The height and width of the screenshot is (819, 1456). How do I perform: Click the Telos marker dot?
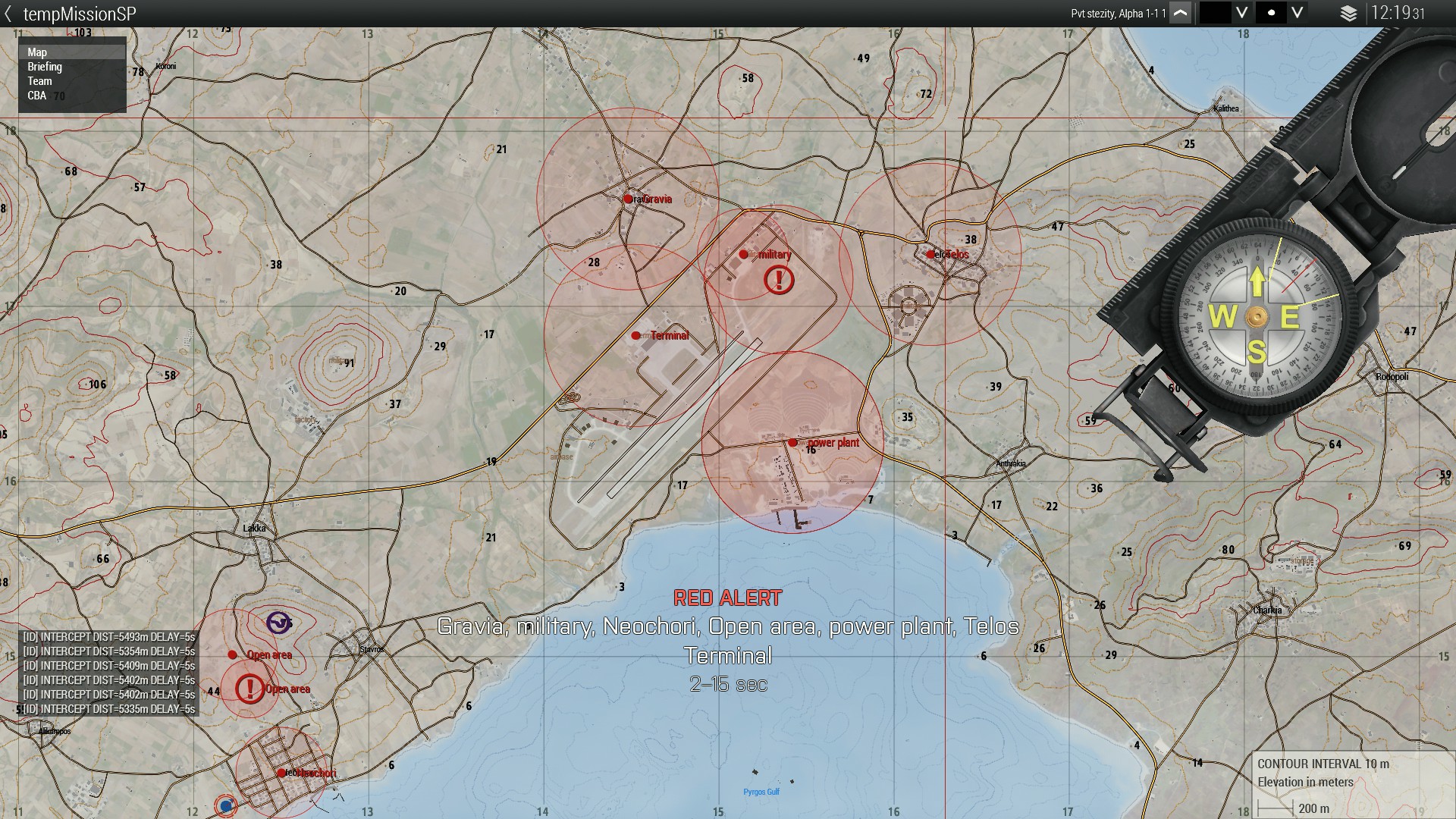pos(930,254)
